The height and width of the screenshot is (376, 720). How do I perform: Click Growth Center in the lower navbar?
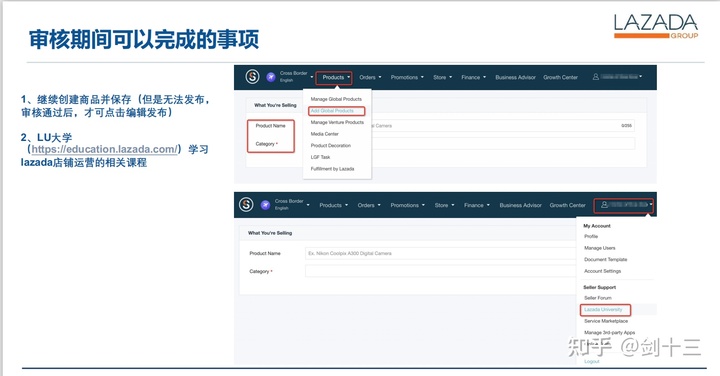coord(568,205)
